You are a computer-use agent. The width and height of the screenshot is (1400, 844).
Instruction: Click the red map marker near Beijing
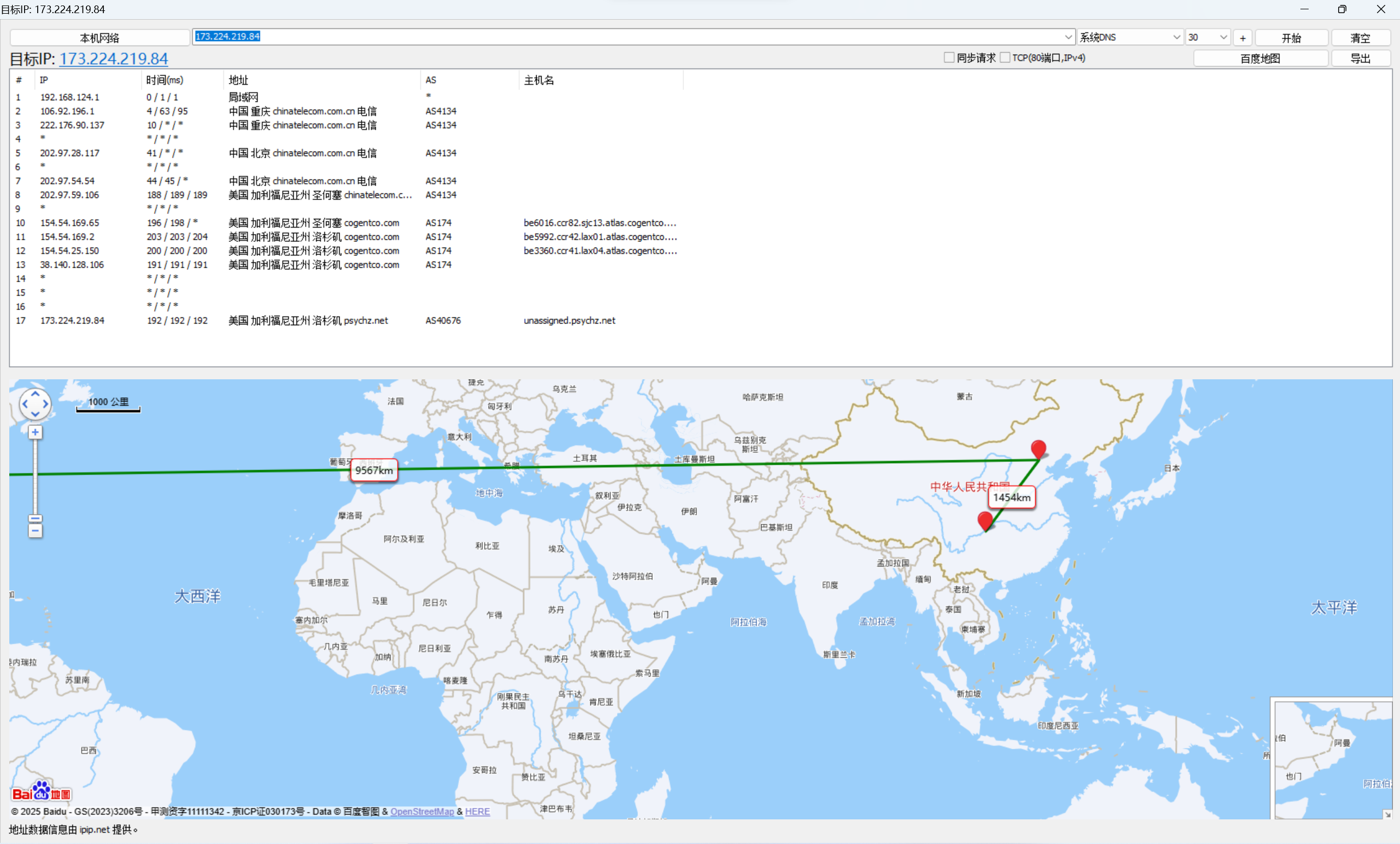[x=1038, y=449]
